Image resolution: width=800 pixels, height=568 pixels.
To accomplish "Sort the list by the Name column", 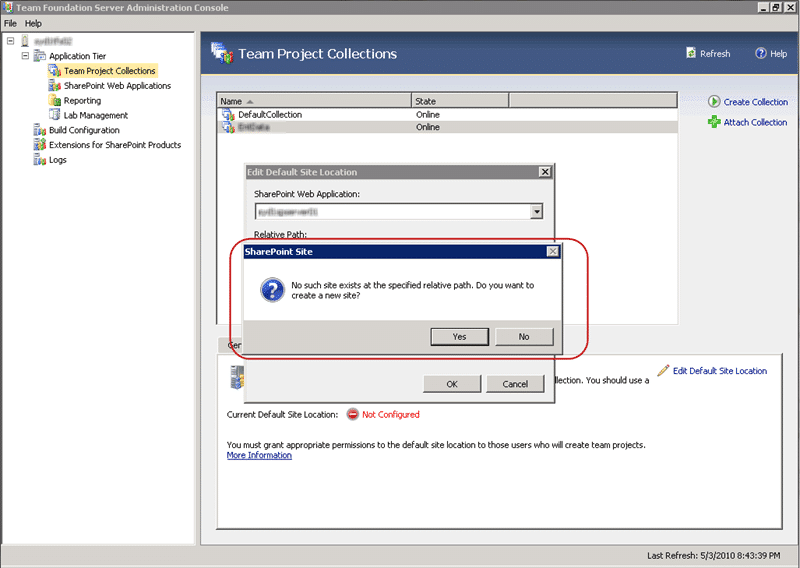I will (314, 101).
